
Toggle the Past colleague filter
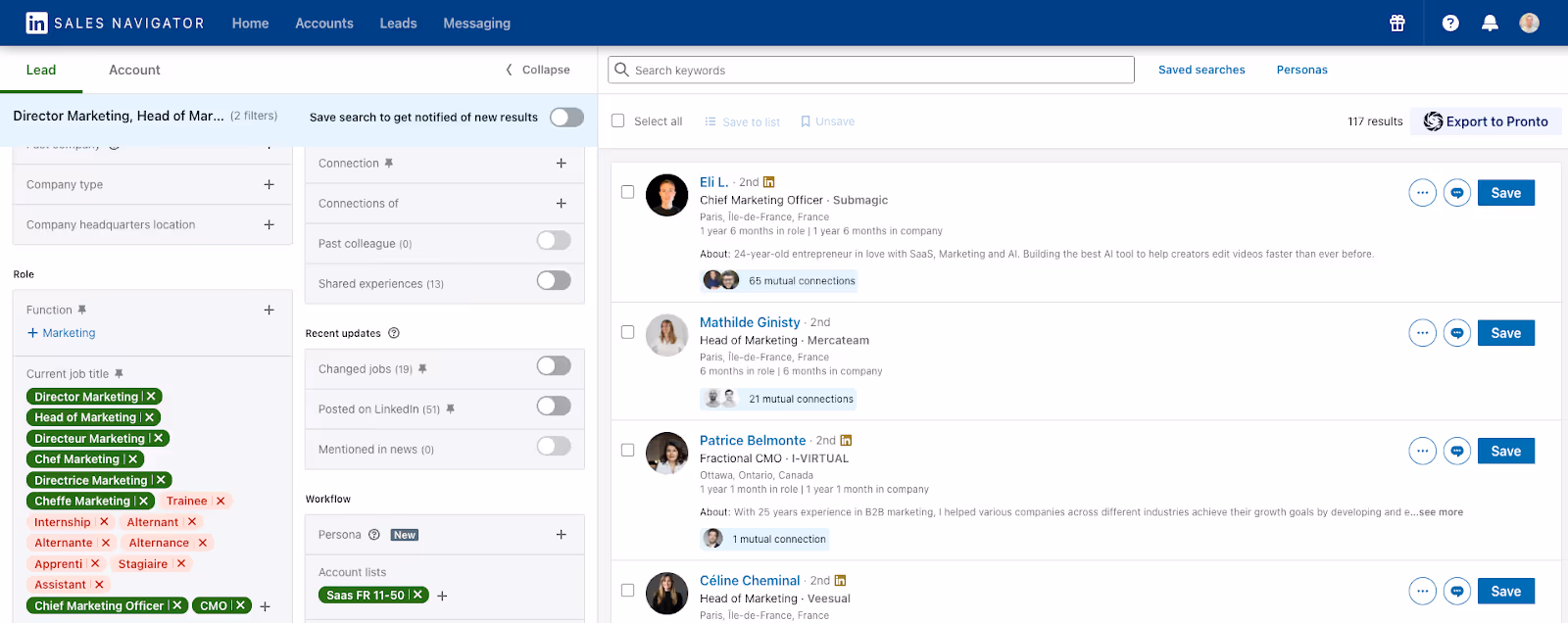tap(554, 240)
